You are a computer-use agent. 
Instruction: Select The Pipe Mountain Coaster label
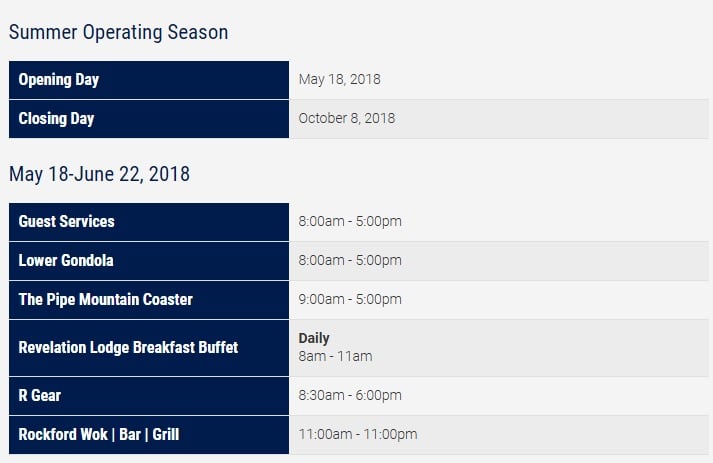(105, 299)
